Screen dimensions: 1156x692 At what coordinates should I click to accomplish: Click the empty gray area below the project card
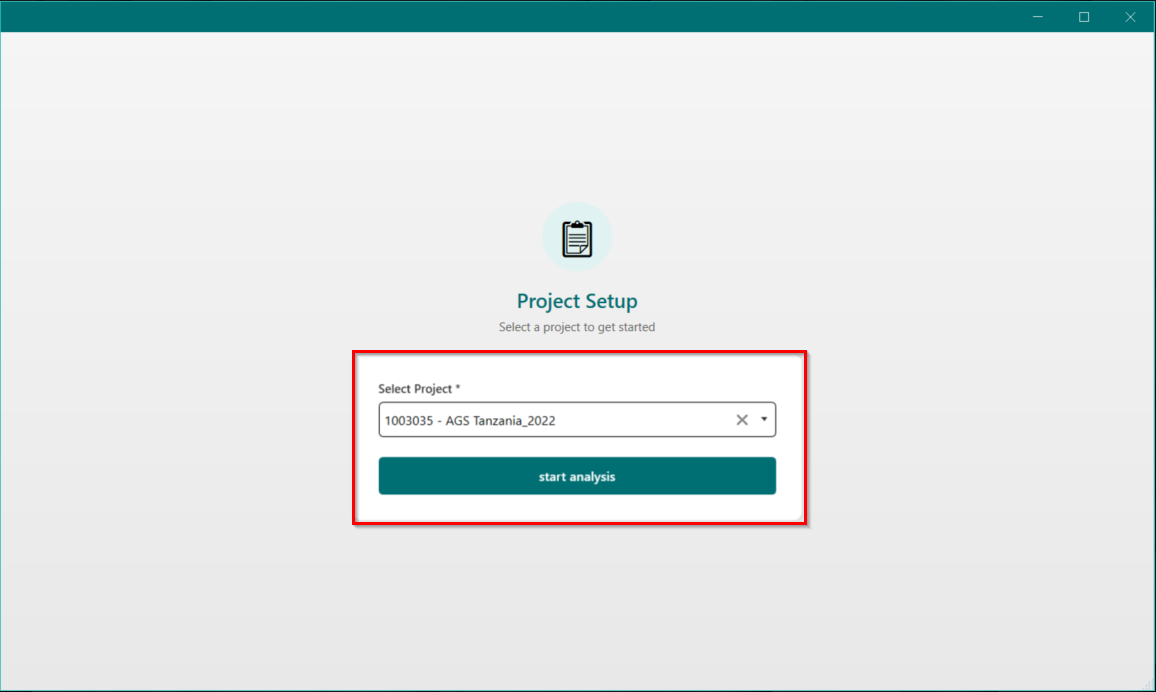(x=577, y=610)
